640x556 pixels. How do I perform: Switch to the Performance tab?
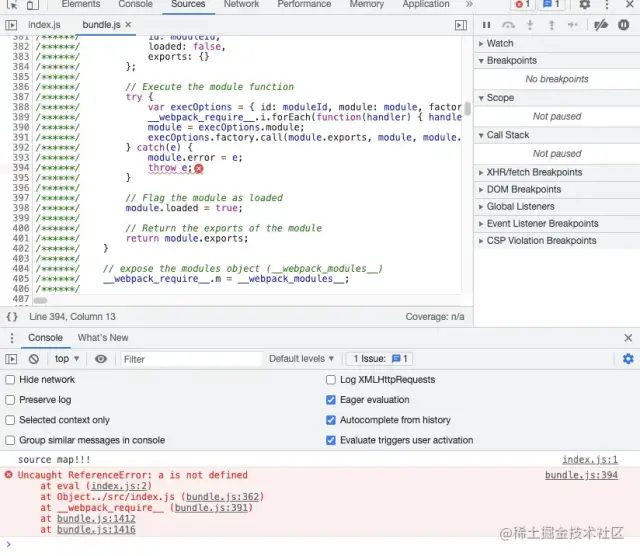tap(304, 4)
